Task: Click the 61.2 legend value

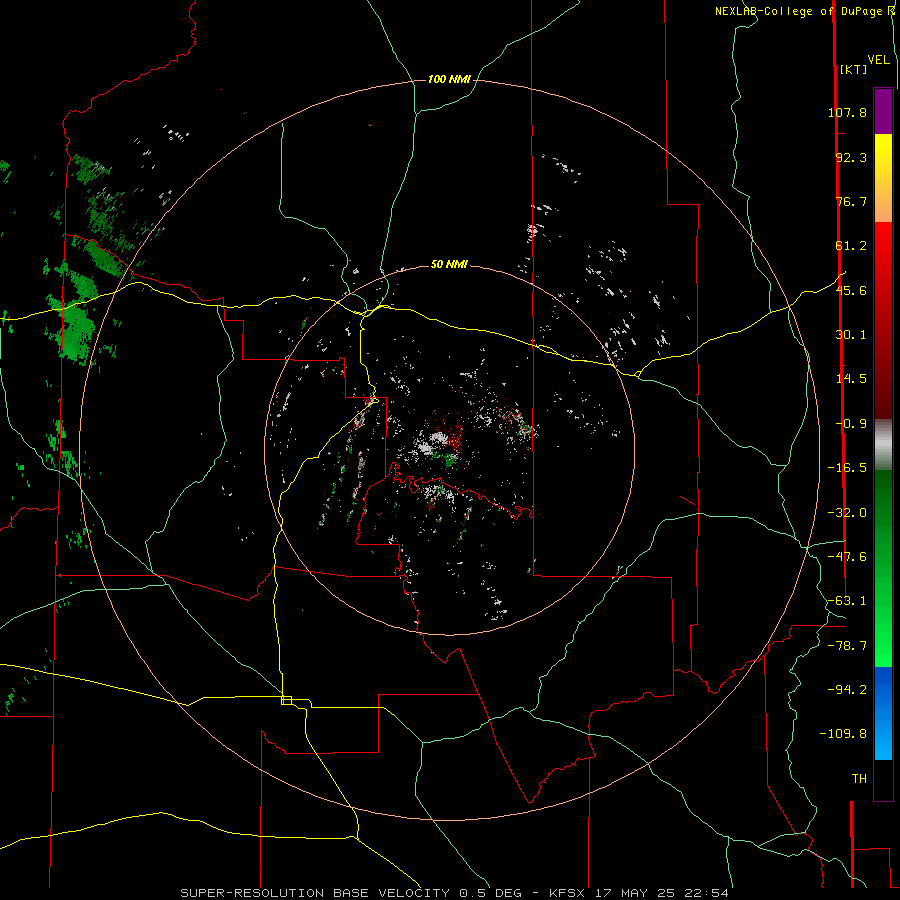Action: 851,246
